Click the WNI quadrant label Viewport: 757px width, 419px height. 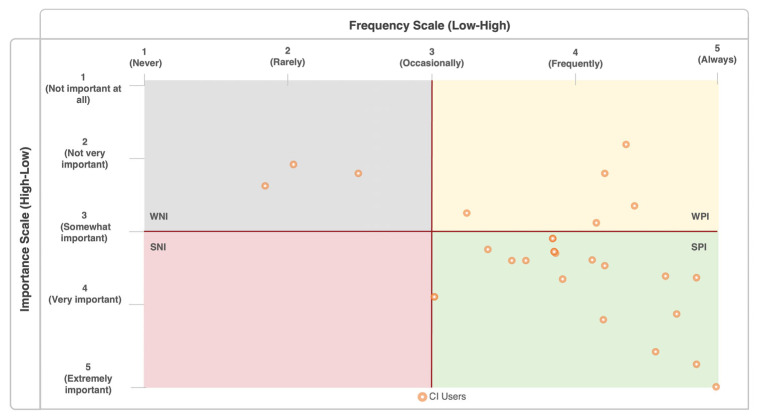(158, 217)
